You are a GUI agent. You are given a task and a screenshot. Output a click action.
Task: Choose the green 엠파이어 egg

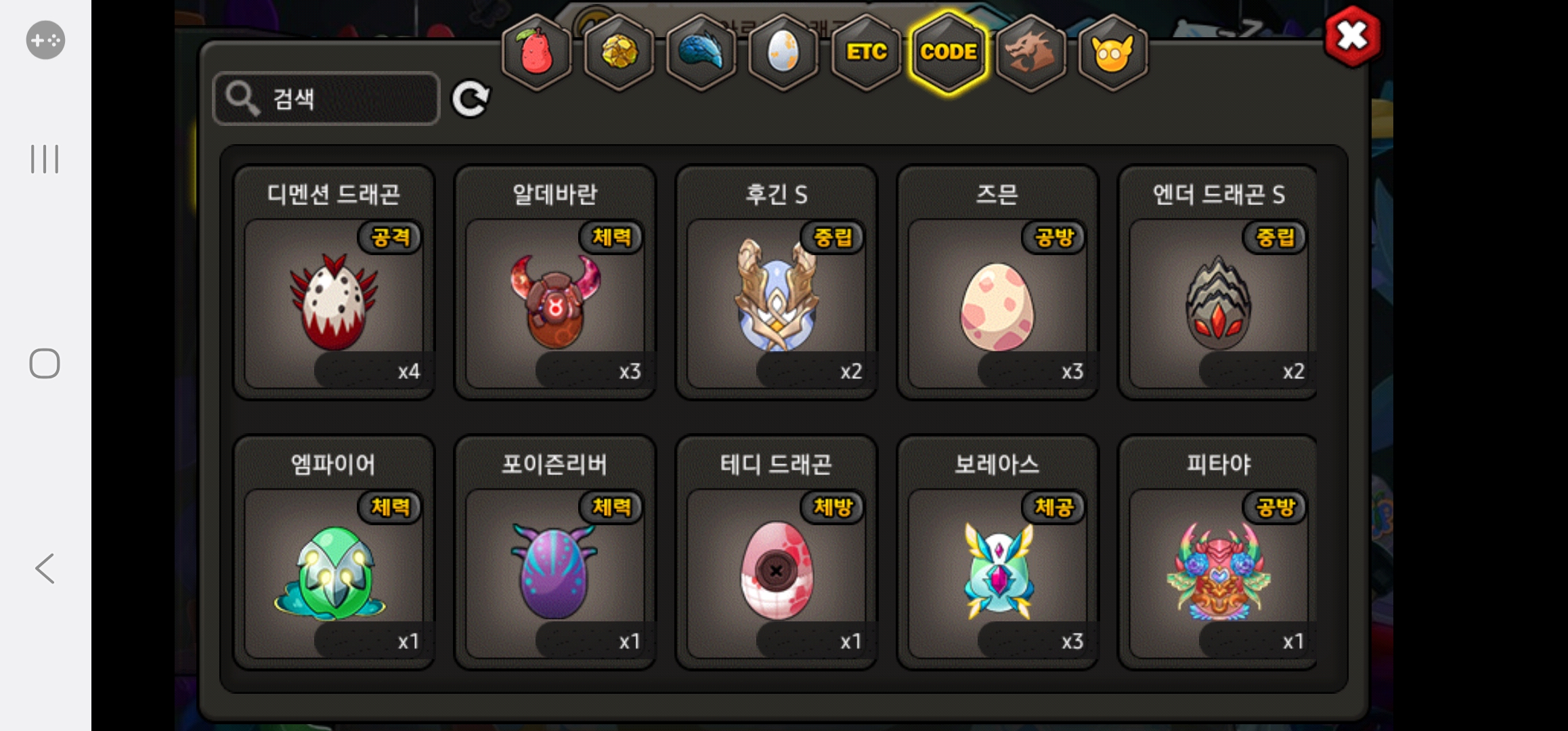pyautogui.click(x=334, y=552)
